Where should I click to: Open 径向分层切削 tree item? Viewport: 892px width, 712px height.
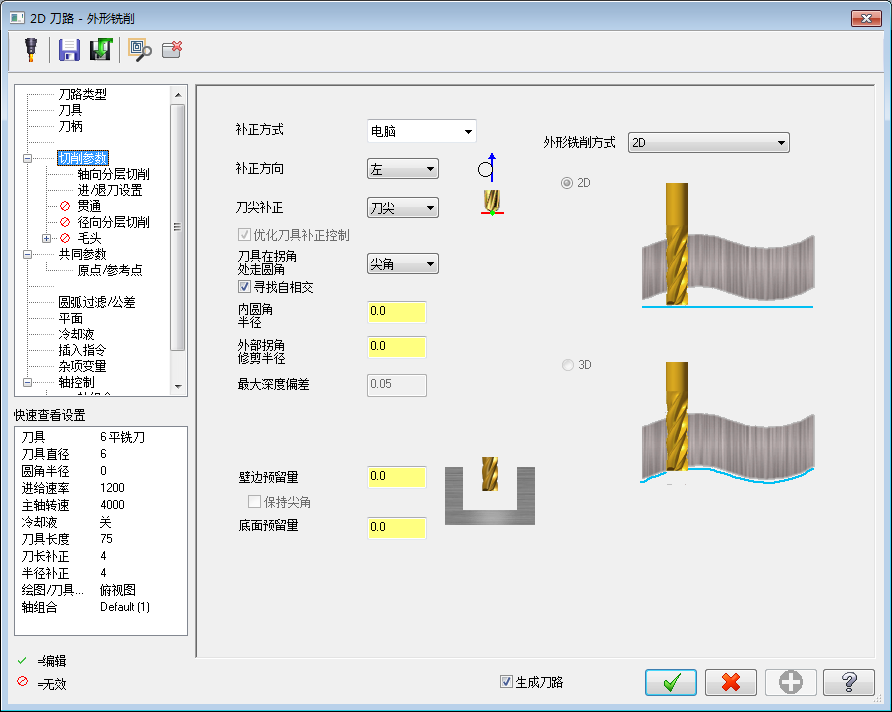pyautogui.click(x=113, y=222)
